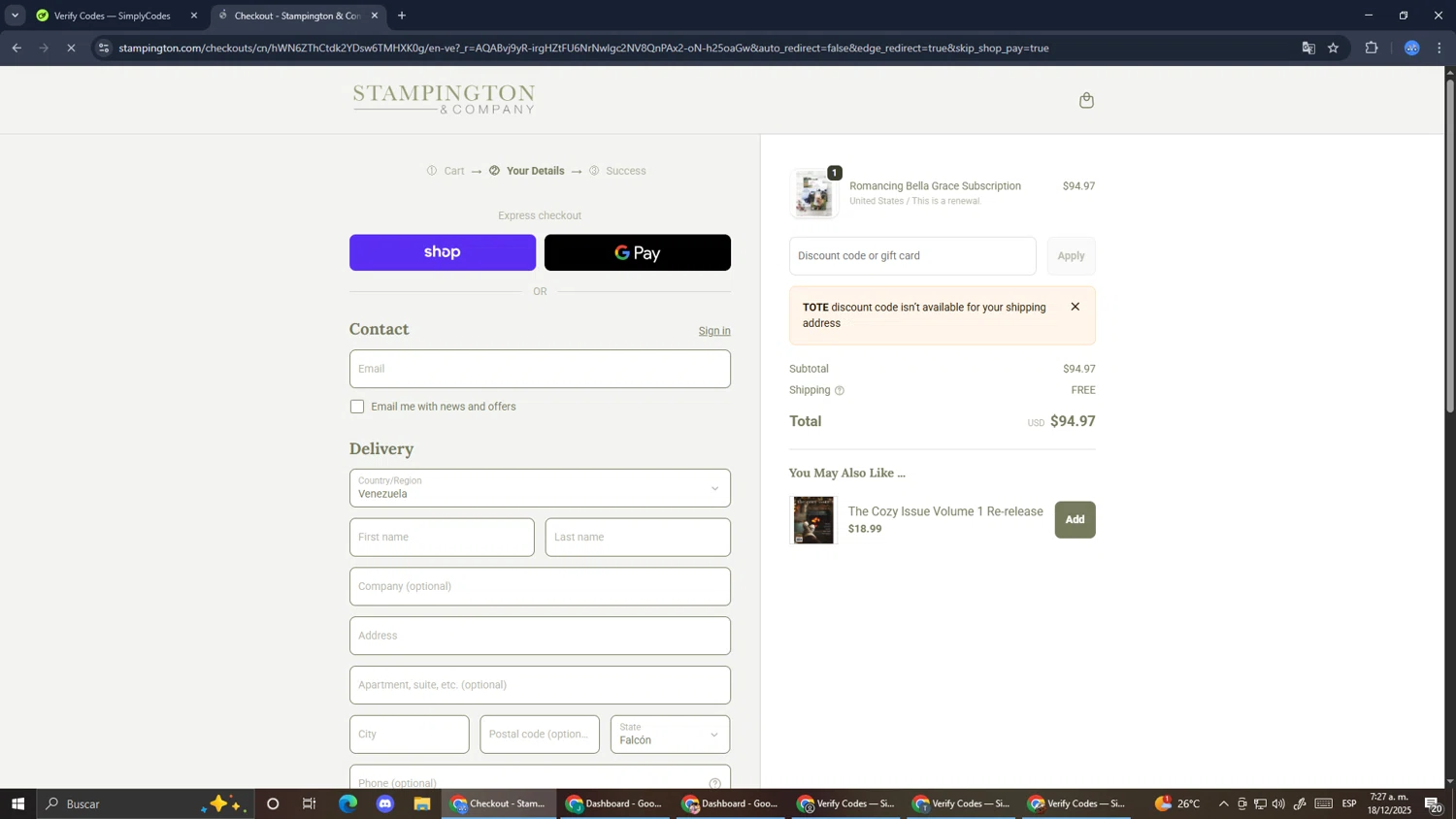Click the touch keyboard tray icon
Screen dimensions: 1456x819
1324,804
